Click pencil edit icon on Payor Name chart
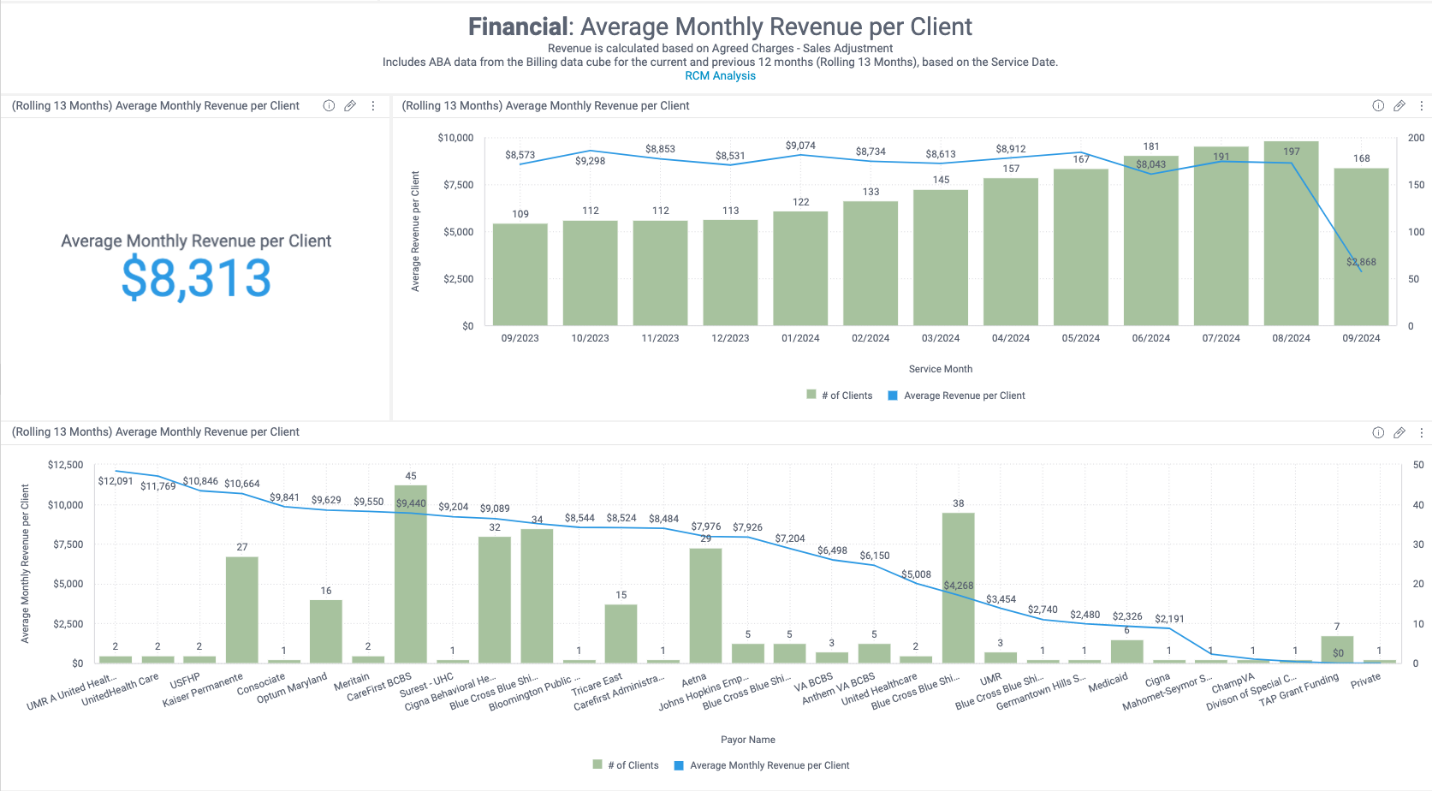Screen dimensions: 1432x791 [x=1399, y=432]
